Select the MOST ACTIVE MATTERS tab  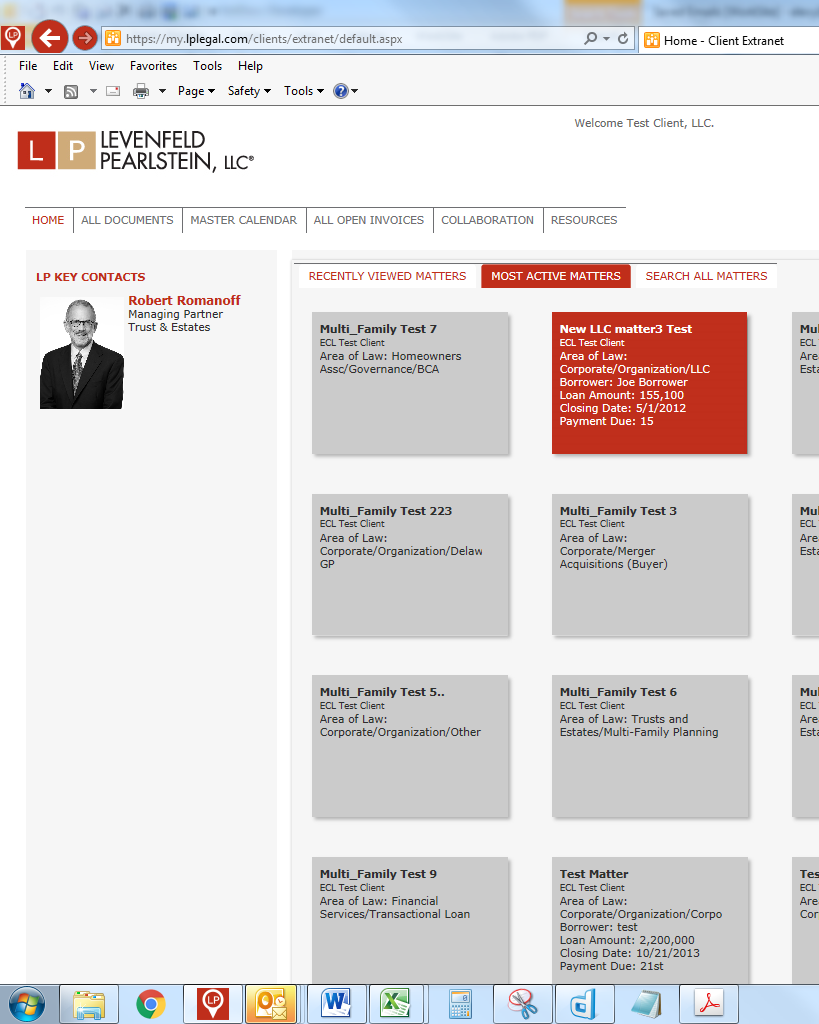click(x=556, y=276)
